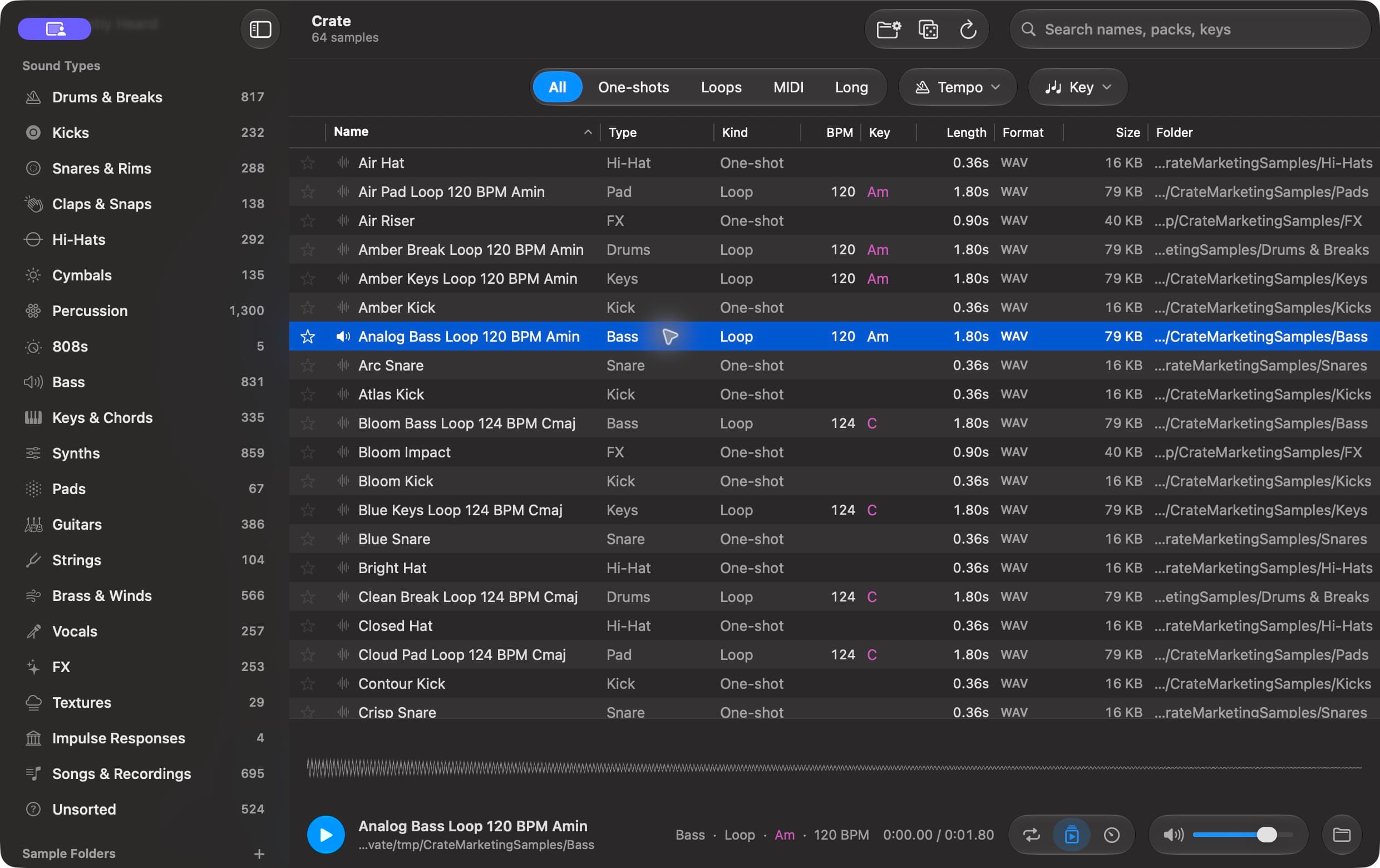The width and height of the screenshot is (1380, 868).
Task: Play the Analog Bass Loop sample
Action: [x=326, y=834]
